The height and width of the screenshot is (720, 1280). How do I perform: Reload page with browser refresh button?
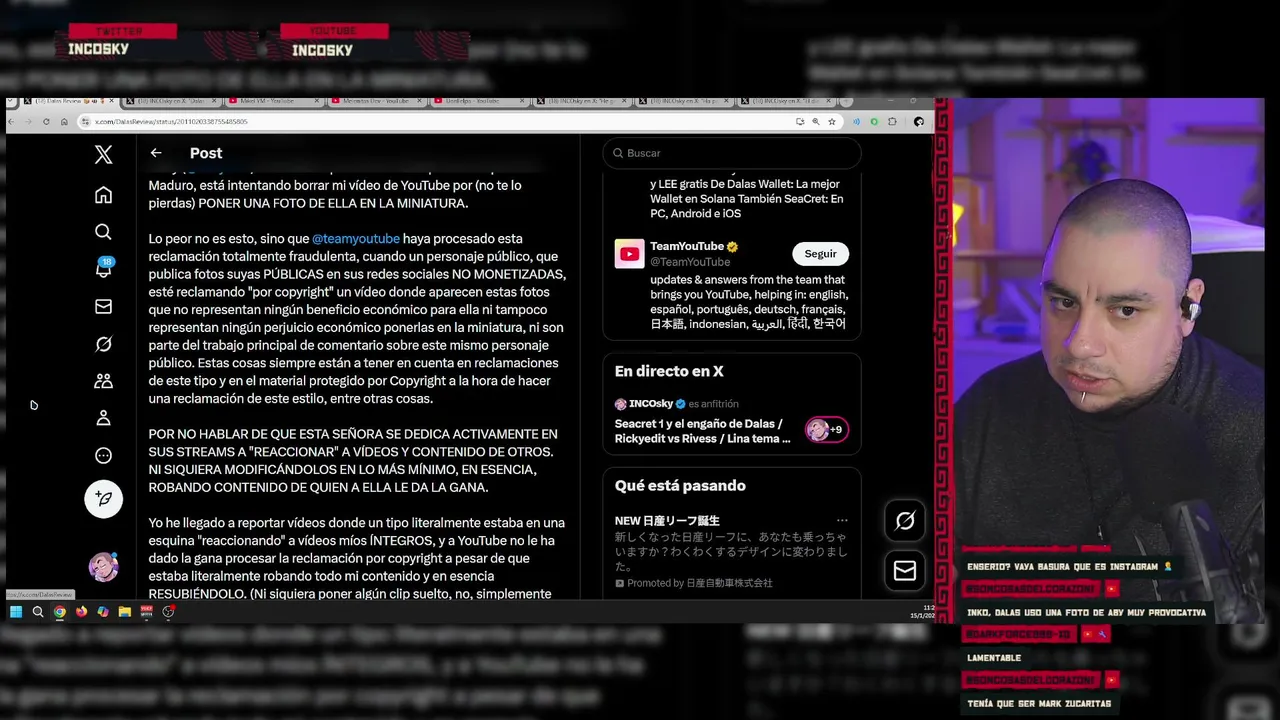click(x=46, y=122)
